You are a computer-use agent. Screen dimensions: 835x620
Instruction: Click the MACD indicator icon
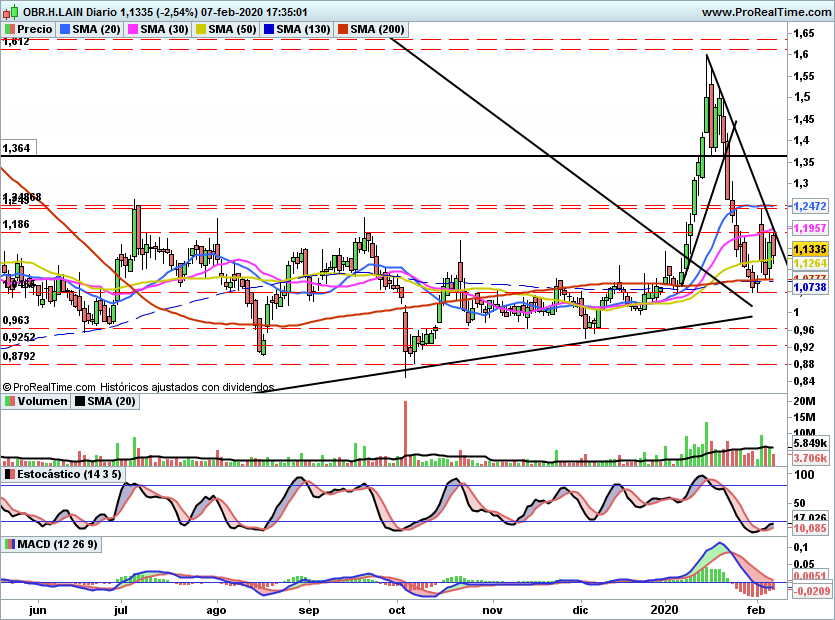click(10, 544)
